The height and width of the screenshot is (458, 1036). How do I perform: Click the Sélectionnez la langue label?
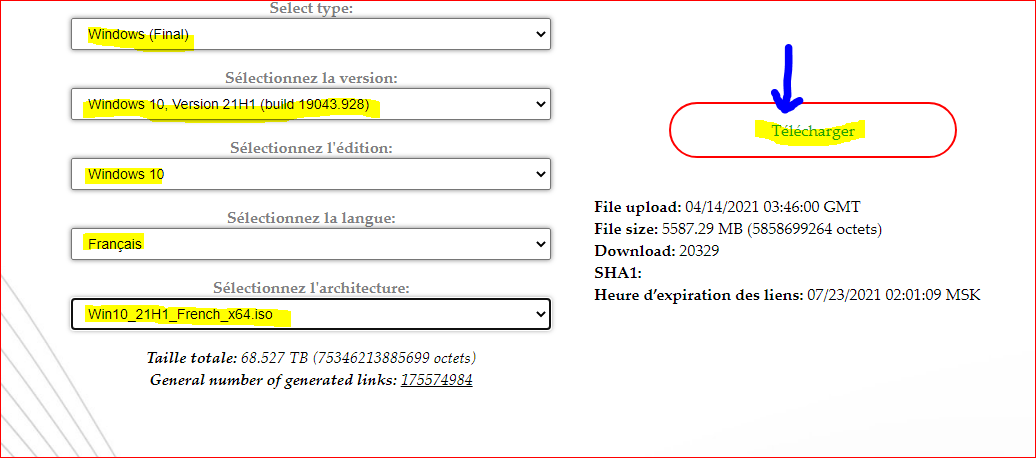coord(311,217)
